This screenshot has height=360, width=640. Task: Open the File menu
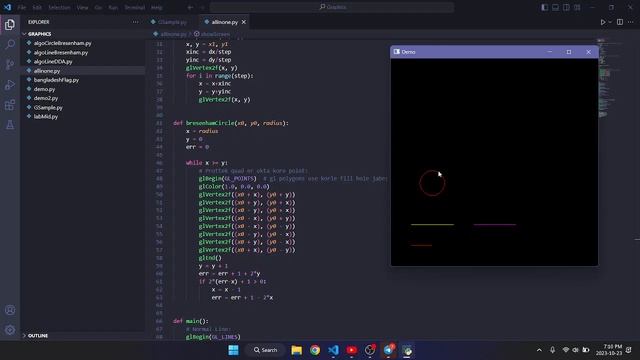coord(22,7)
